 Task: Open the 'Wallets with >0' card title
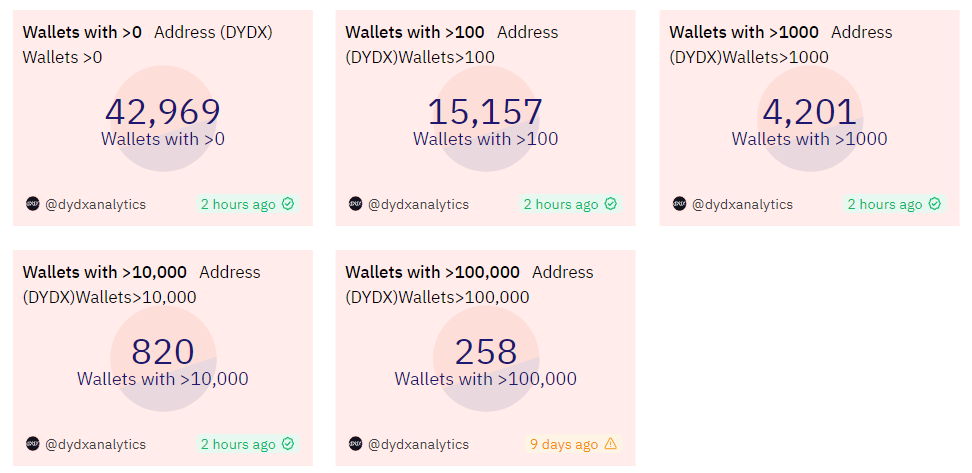82,32
